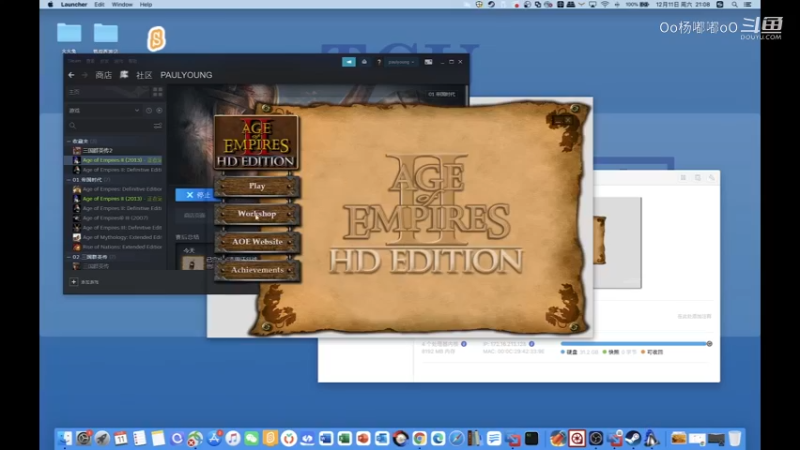
Task: Click the orange S icon on the desktop
Action: coord(157,38)
